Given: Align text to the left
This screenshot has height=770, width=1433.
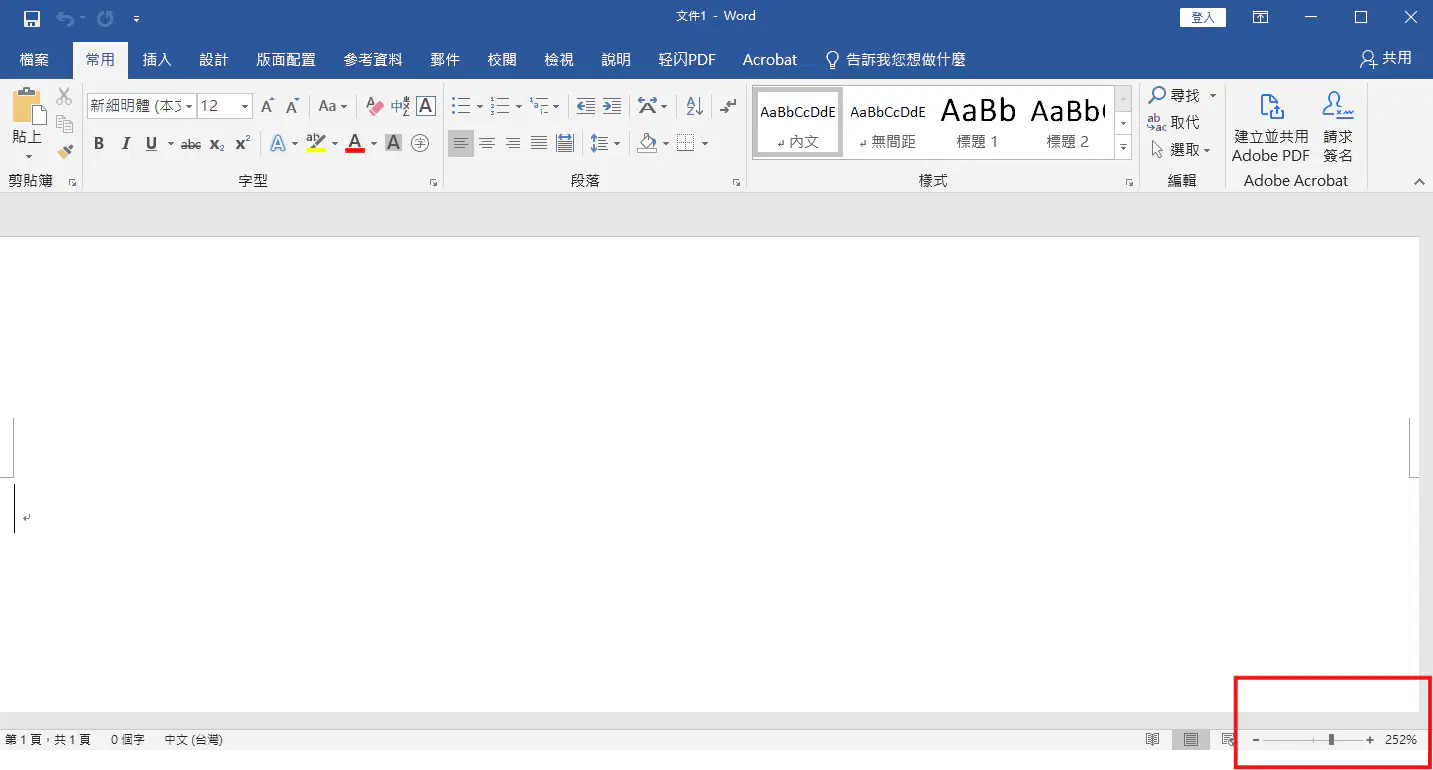Looking at the screenshot, I should tap(460, 144).
